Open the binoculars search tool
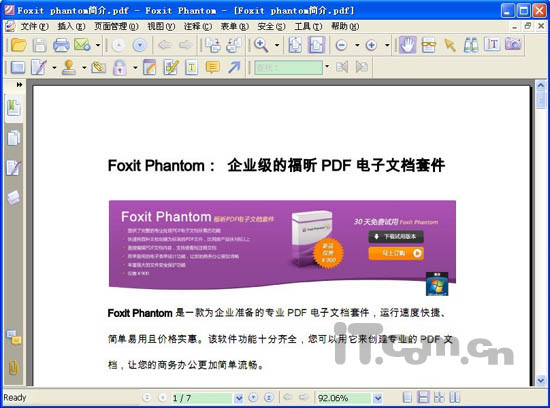Image resolution: width=550 pixels, height=408 pixels. tap(471, 45)
